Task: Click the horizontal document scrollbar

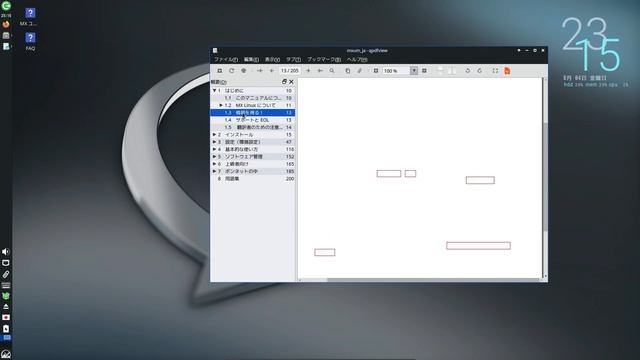Action: pos(420,280)
